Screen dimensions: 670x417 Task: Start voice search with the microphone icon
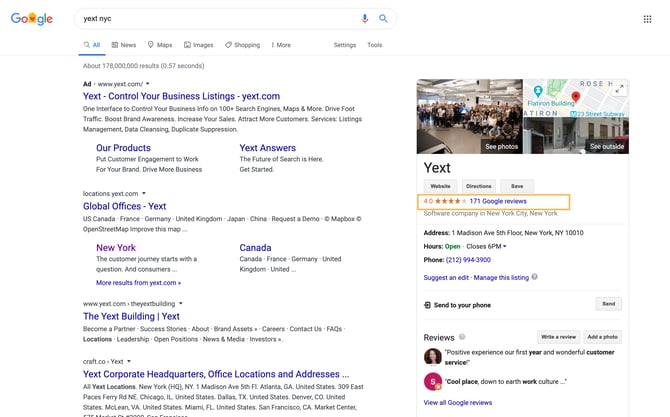(365, 19)
